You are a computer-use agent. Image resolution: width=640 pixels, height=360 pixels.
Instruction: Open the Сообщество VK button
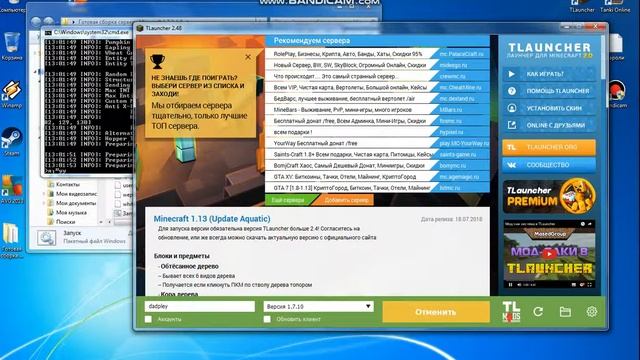click(549, 165)
